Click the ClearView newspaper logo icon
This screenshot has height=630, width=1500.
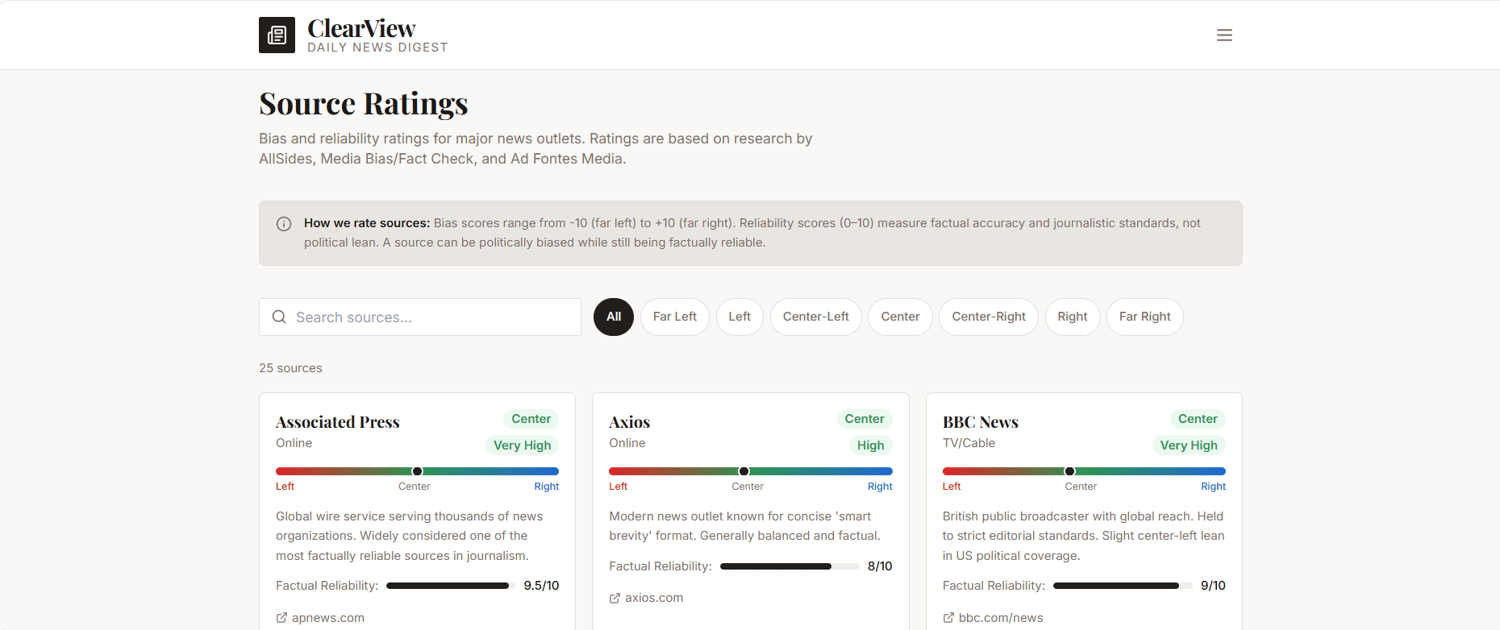click(x=277, y=35)
